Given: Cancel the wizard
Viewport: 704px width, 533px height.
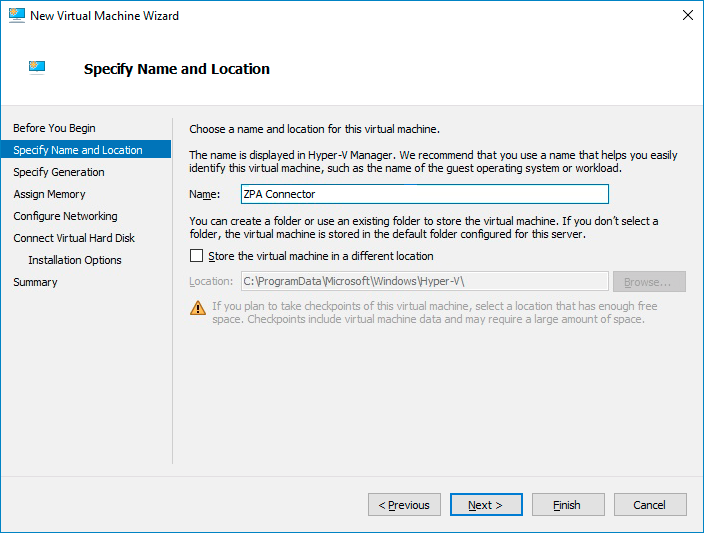Looking at the screenshot, I should point(650,505).
